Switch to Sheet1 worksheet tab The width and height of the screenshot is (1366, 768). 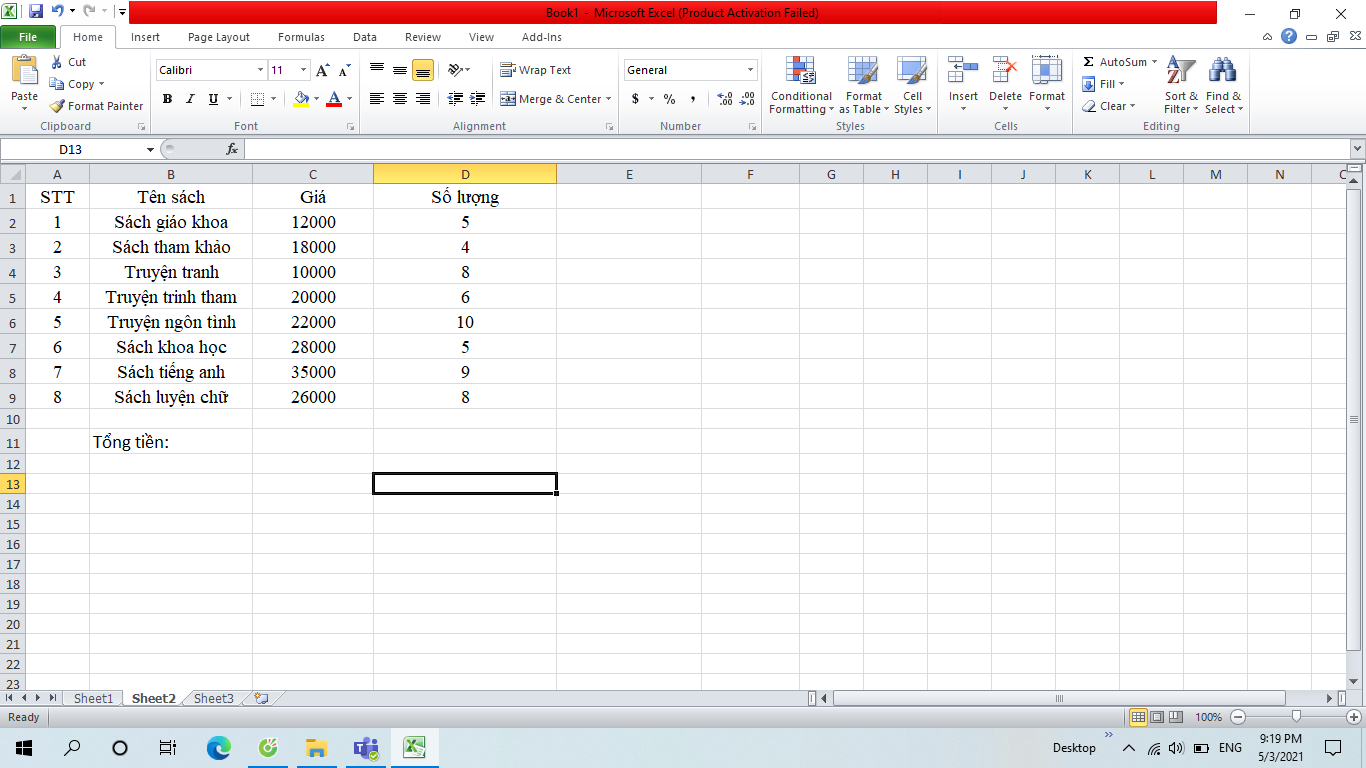pyautogui.click(x=93, y=698)
